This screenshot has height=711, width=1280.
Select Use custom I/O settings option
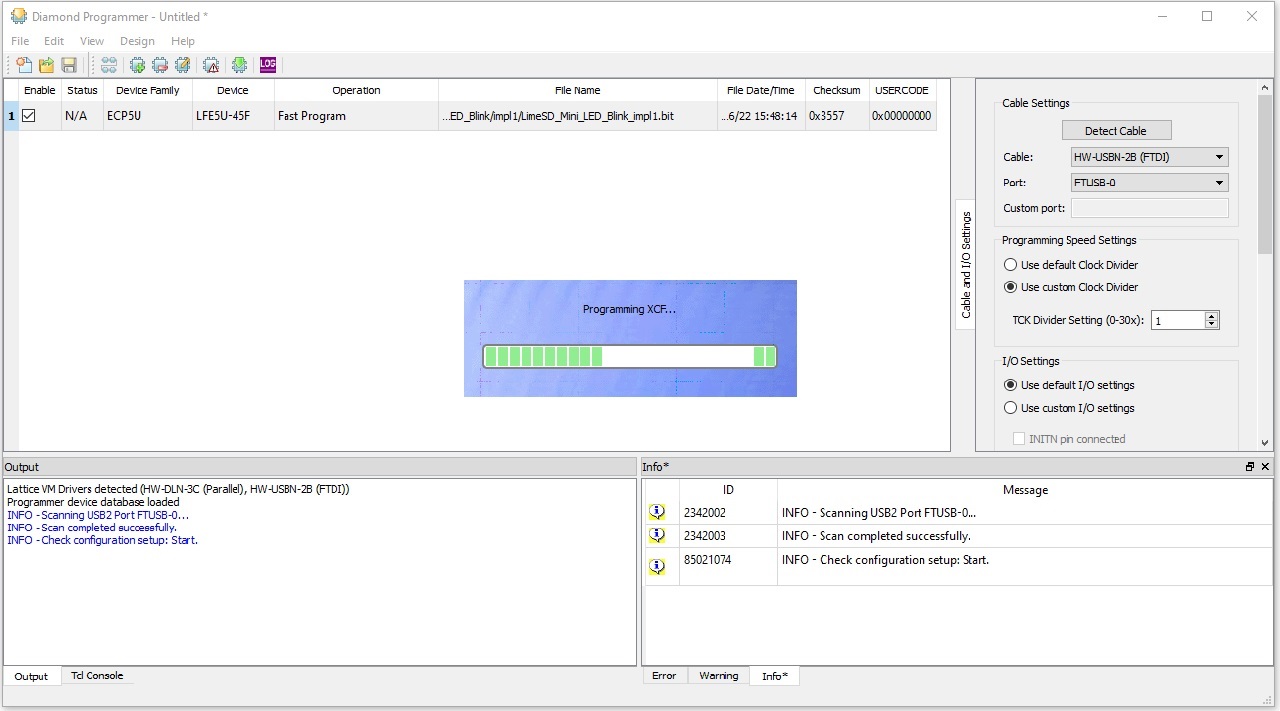(1010, 408)
